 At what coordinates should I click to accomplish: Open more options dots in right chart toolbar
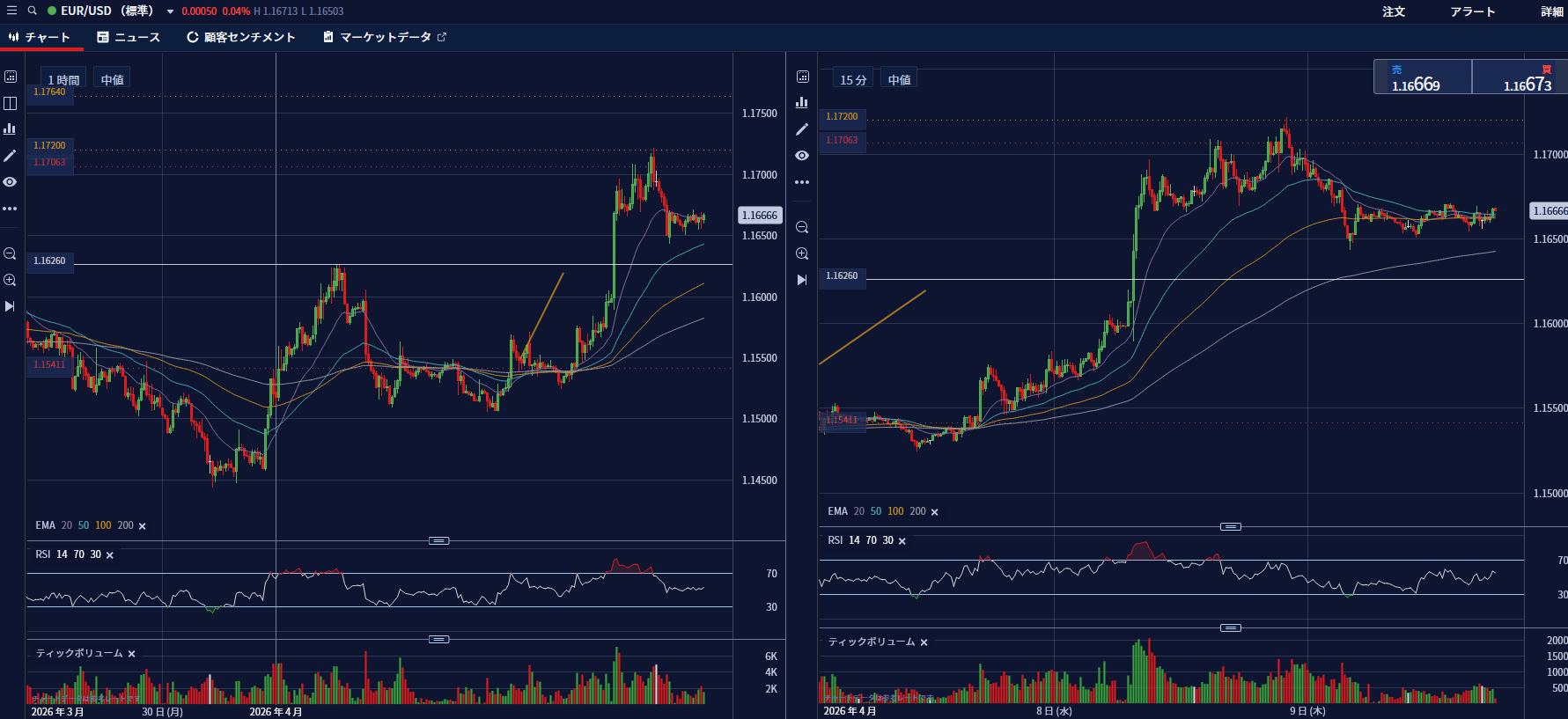pyautogui.click(x=802, y=182)
